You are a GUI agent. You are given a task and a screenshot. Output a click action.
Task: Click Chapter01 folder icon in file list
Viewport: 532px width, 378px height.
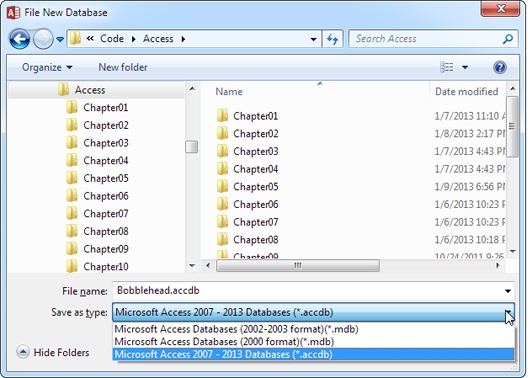point(223,116)
